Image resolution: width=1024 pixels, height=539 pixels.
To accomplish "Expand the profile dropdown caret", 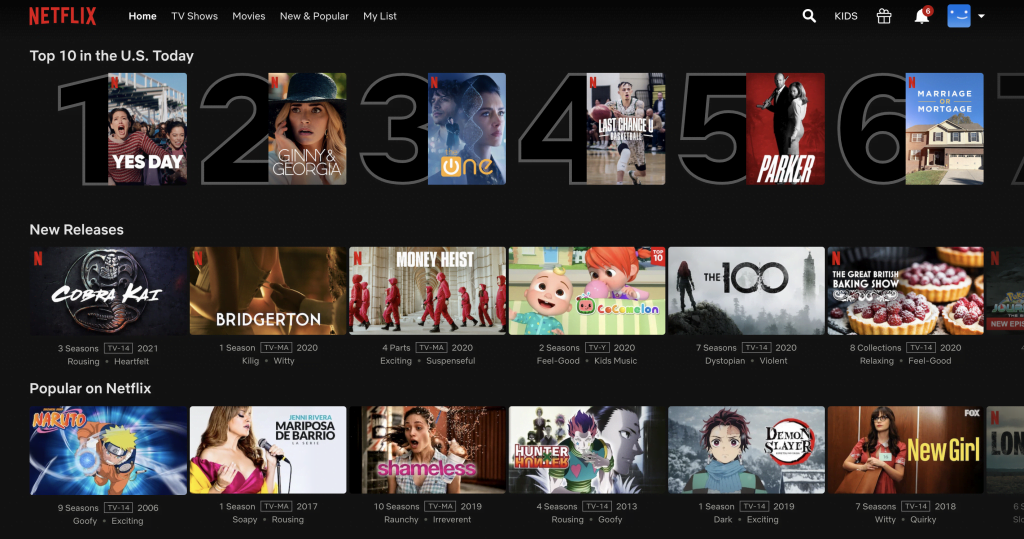I will [x=982, y=17].
